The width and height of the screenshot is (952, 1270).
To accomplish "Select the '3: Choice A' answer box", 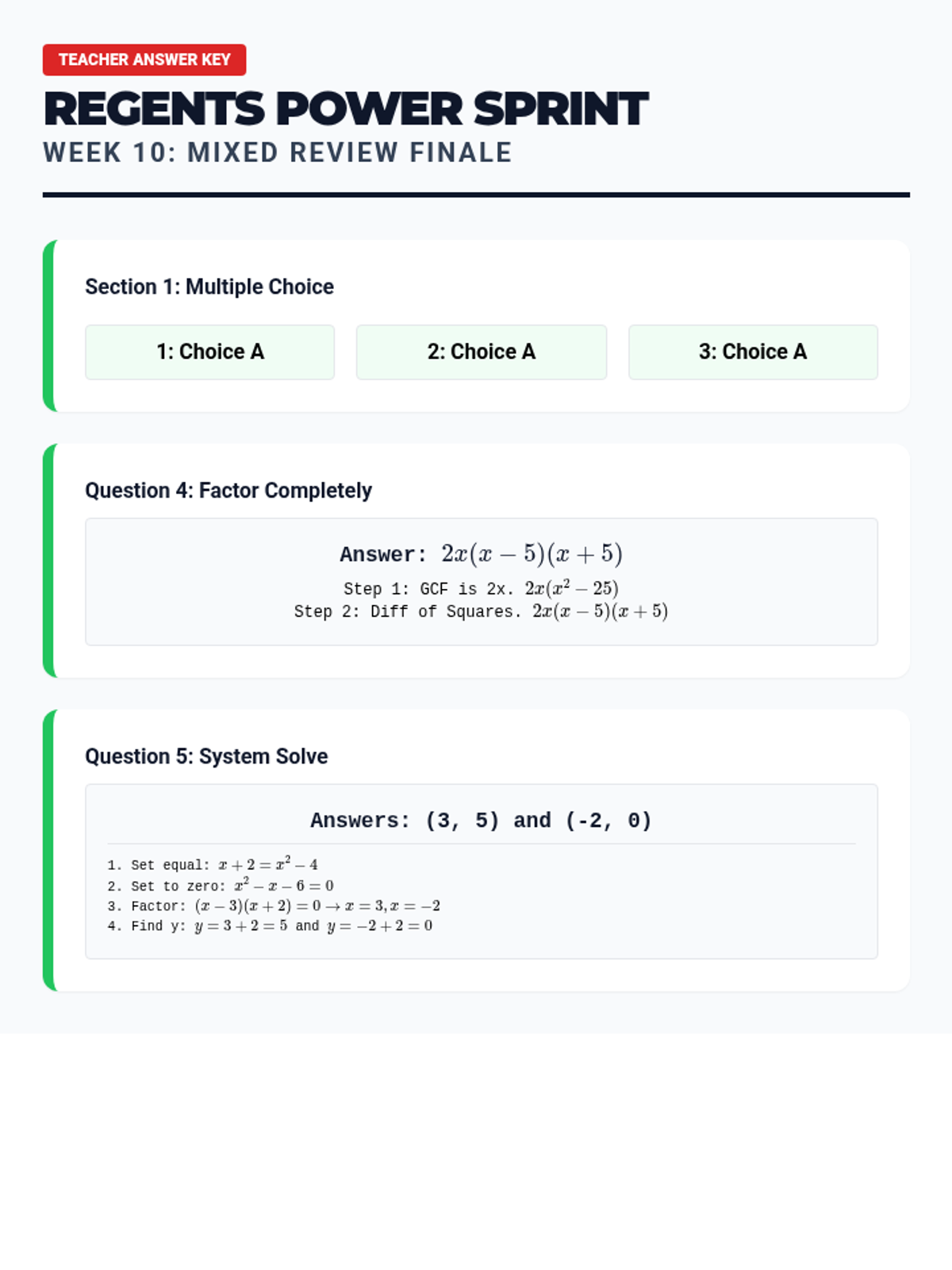I will click(753, 352).
